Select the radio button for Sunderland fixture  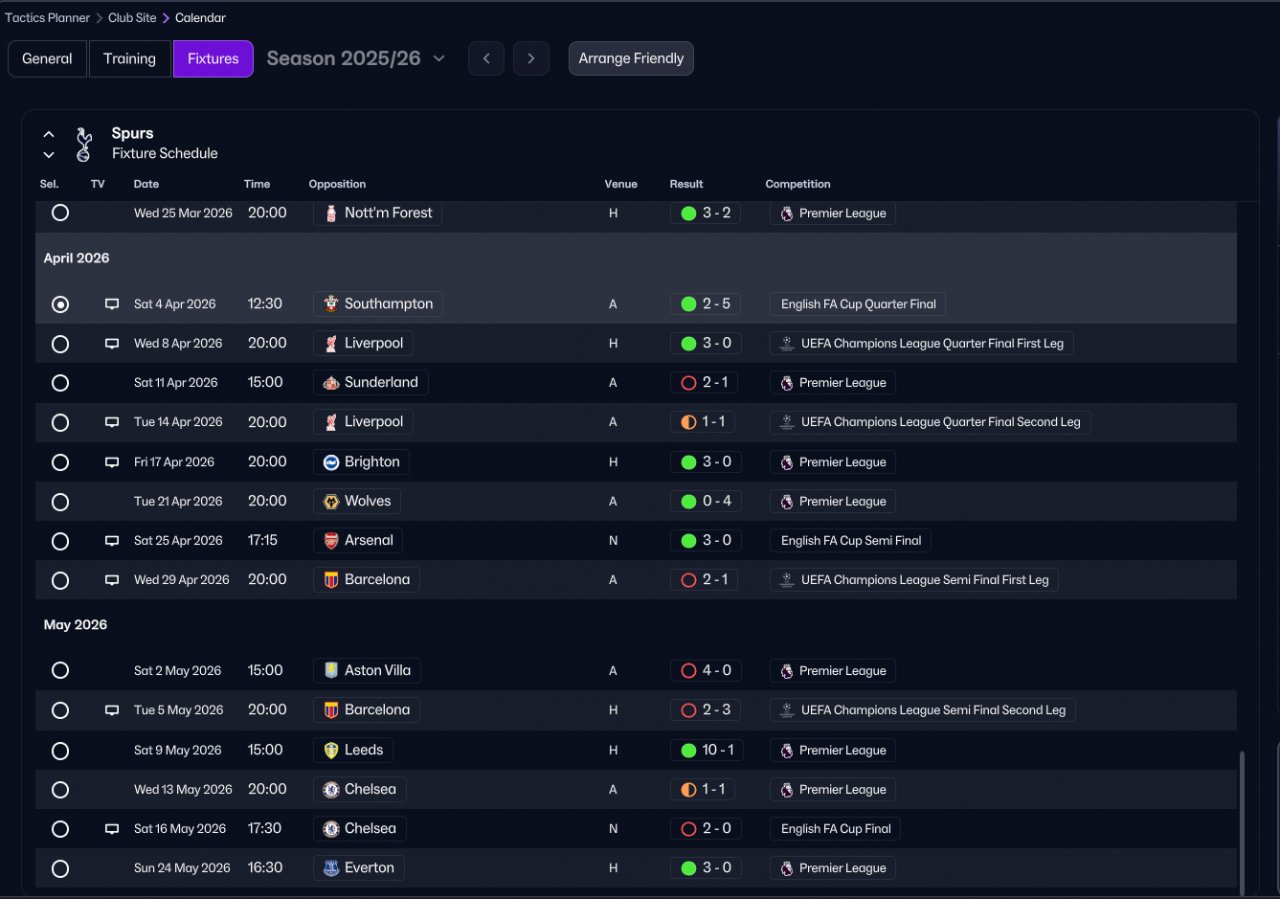60,383
